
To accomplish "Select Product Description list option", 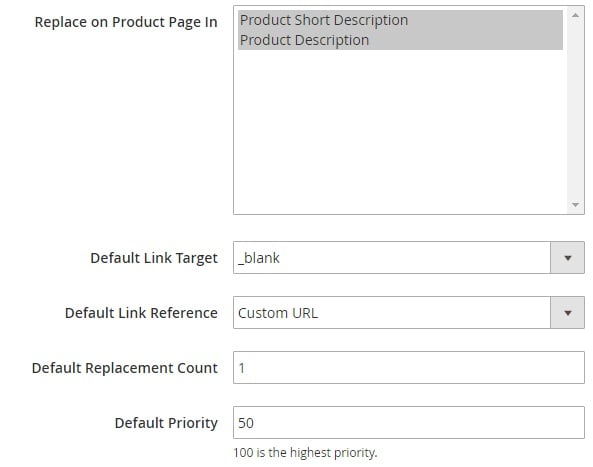I will [400, 40].
